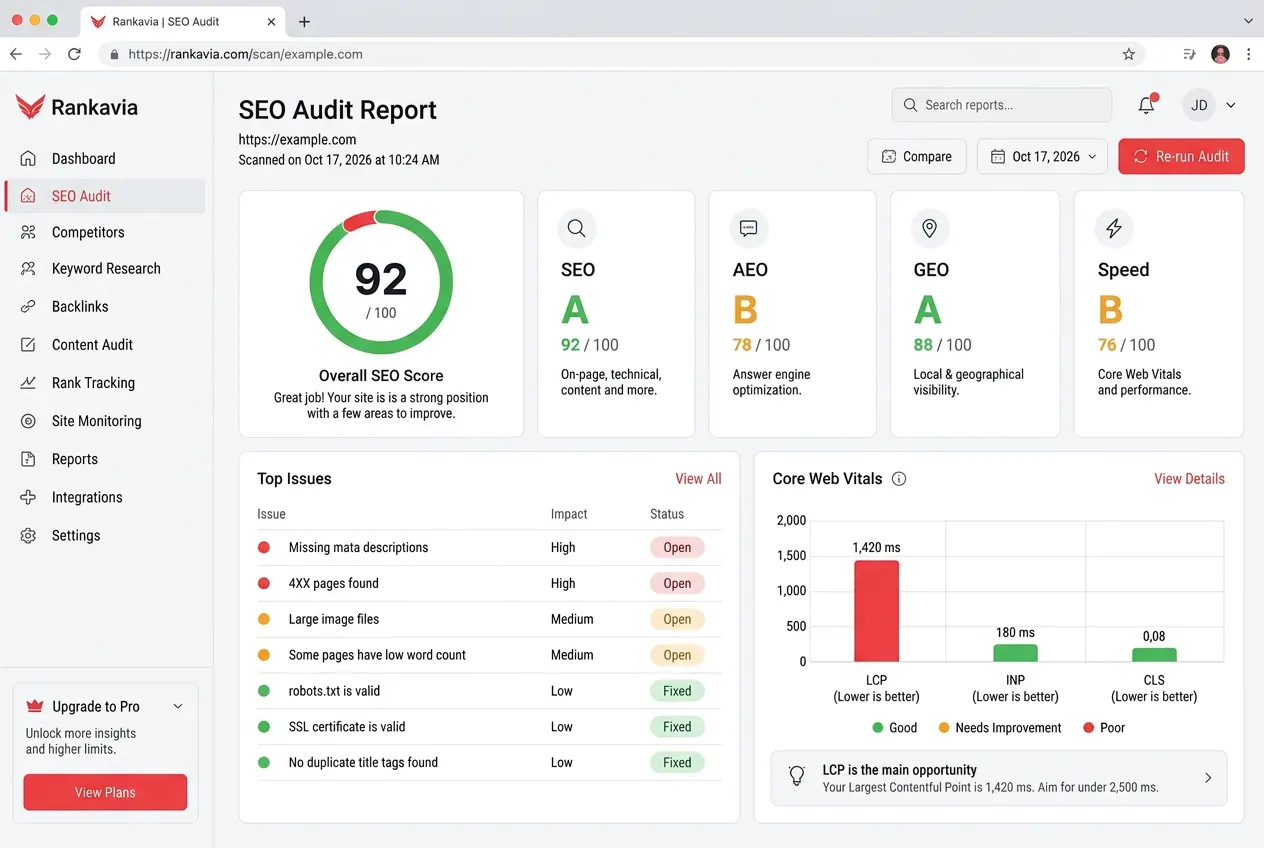The image size is (1264, 848).
Task: Click the GEO card location pin icon
Action: (929, 228)
